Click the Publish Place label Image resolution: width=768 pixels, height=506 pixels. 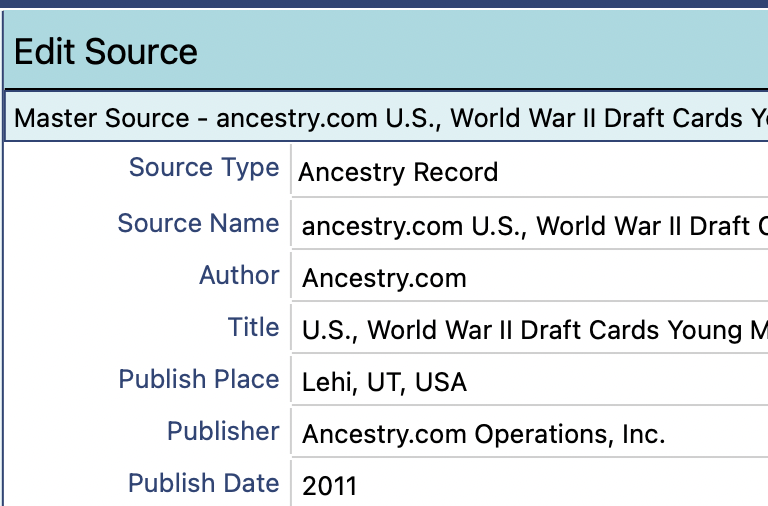click(198, 379)
